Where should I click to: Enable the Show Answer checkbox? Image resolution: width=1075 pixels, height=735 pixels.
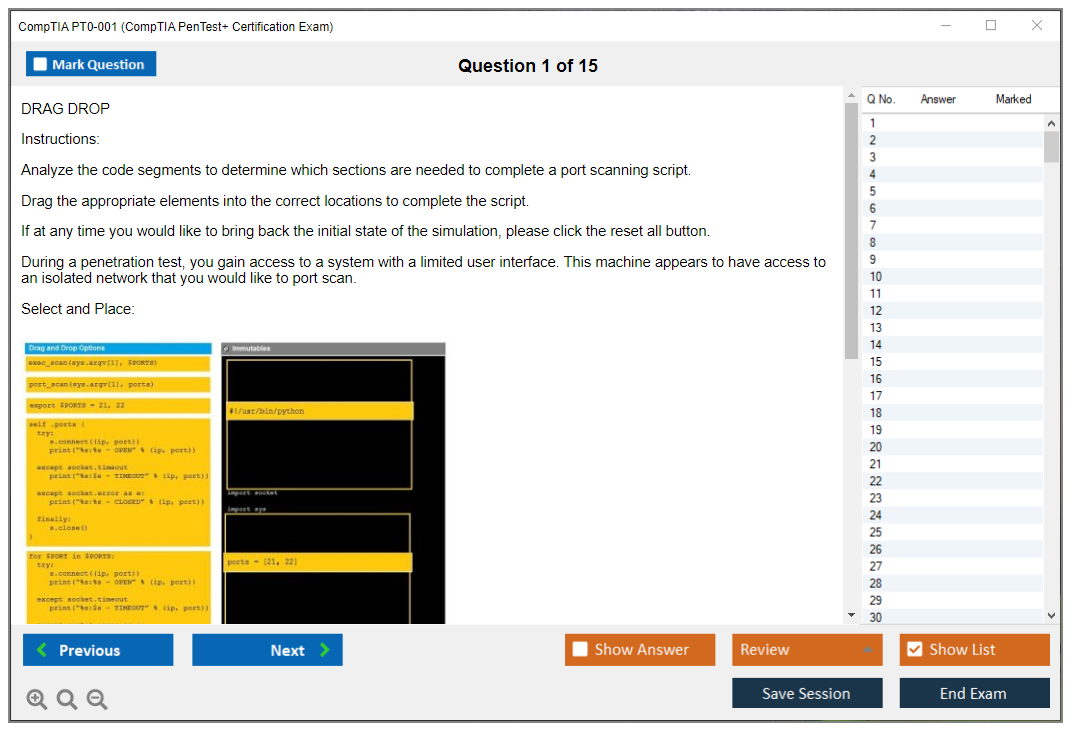580,650
